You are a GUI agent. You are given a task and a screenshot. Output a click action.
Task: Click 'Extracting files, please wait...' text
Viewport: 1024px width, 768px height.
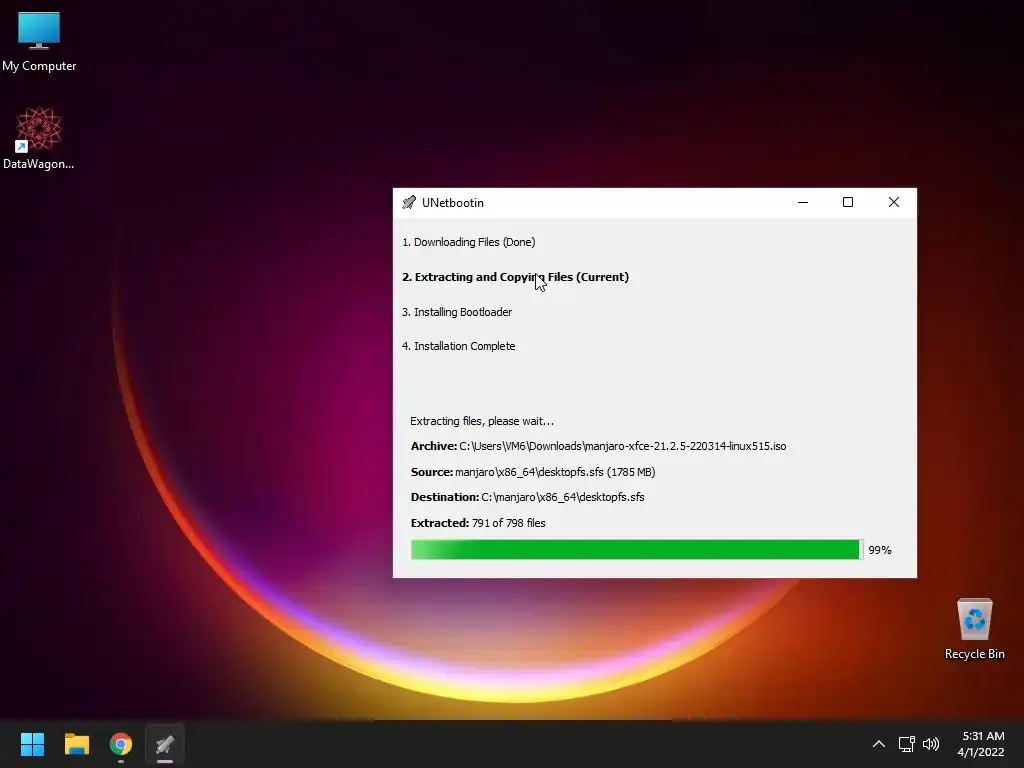coord(482,421)
